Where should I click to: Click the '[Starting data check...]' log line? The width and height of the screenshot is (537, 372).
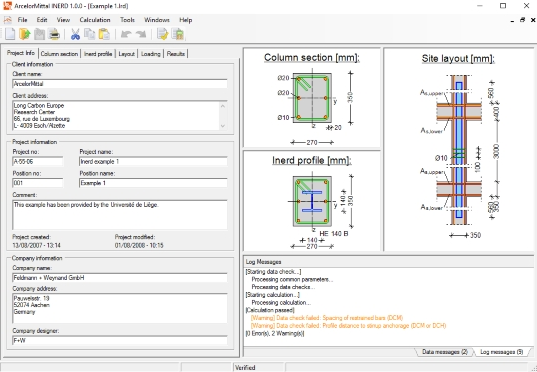273,272
